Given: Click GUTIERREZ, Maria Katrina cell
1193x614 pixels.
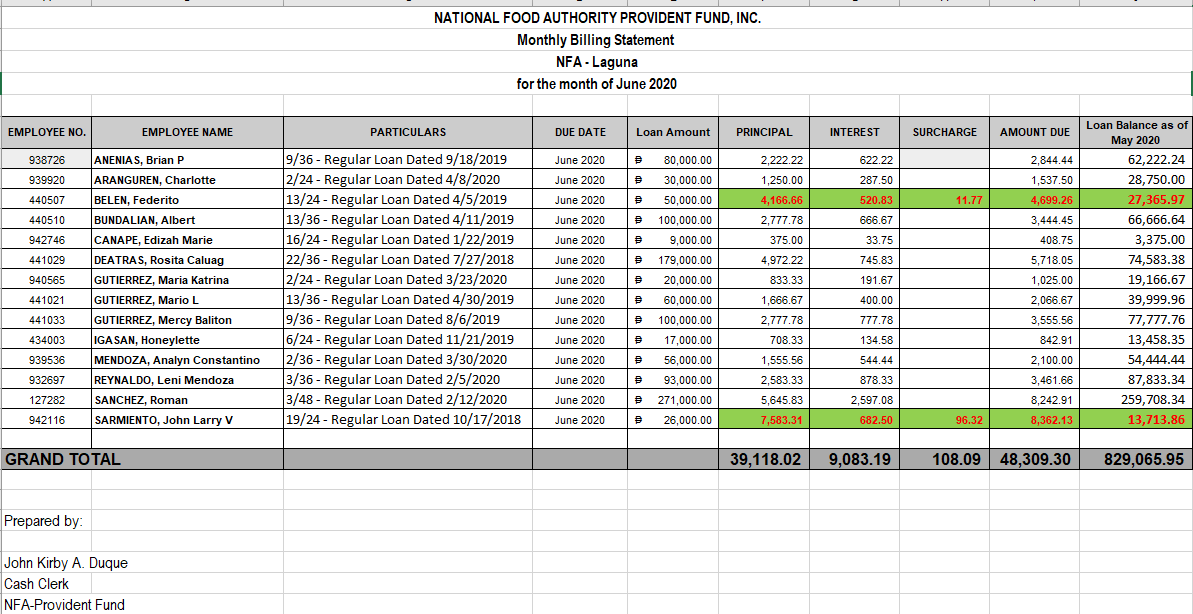Looking at the screenshot, I should (x=187, y=279).
